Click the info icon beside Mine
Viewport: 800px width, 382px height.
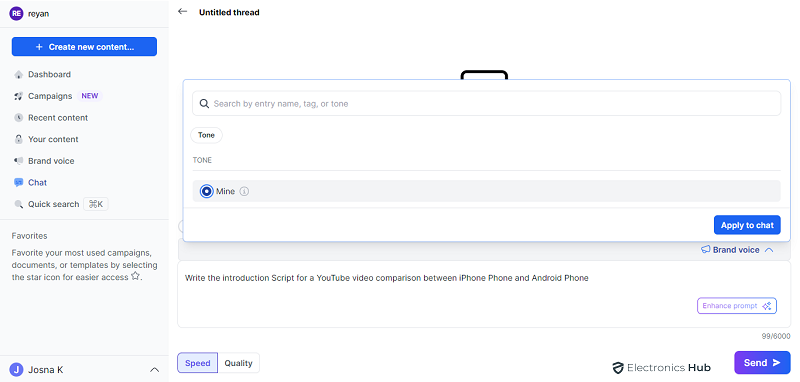tap(244, 192)
